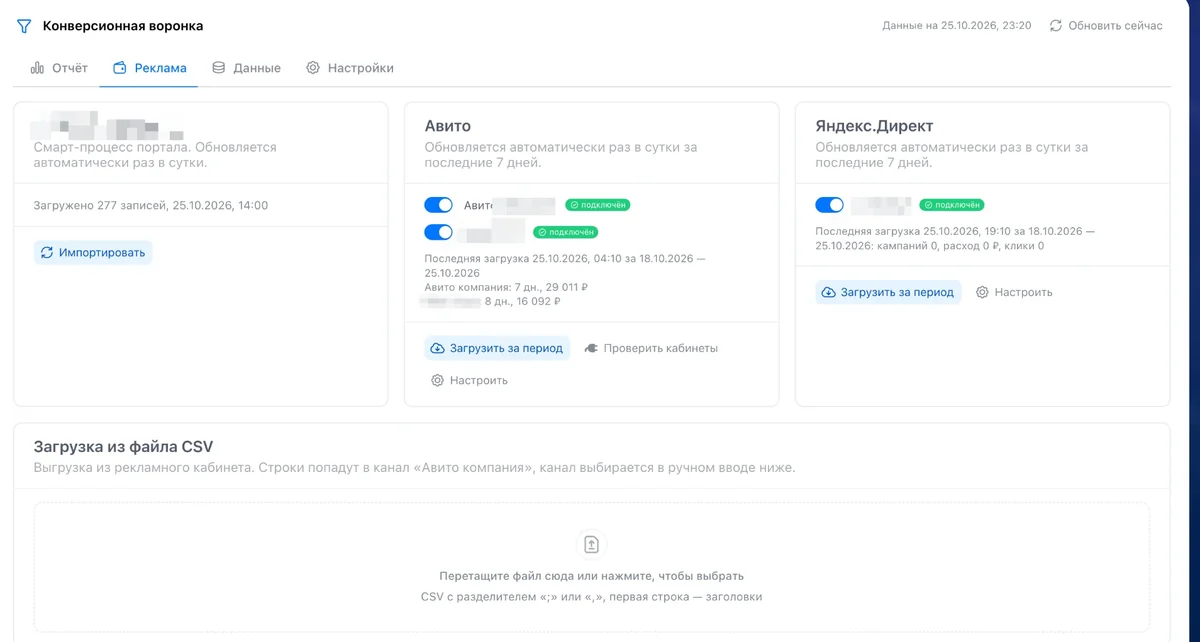Open the Настройки tab
This screenshot has height=642, width=1200.
tap(350, 68)
